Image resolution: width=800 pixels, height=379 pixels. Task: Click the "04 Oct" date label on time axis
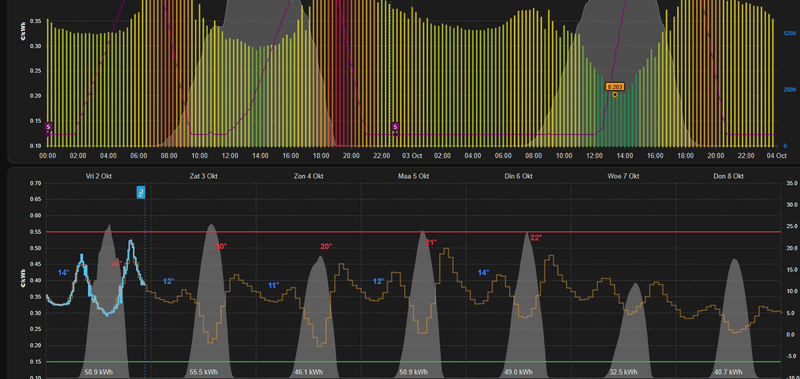778,156
